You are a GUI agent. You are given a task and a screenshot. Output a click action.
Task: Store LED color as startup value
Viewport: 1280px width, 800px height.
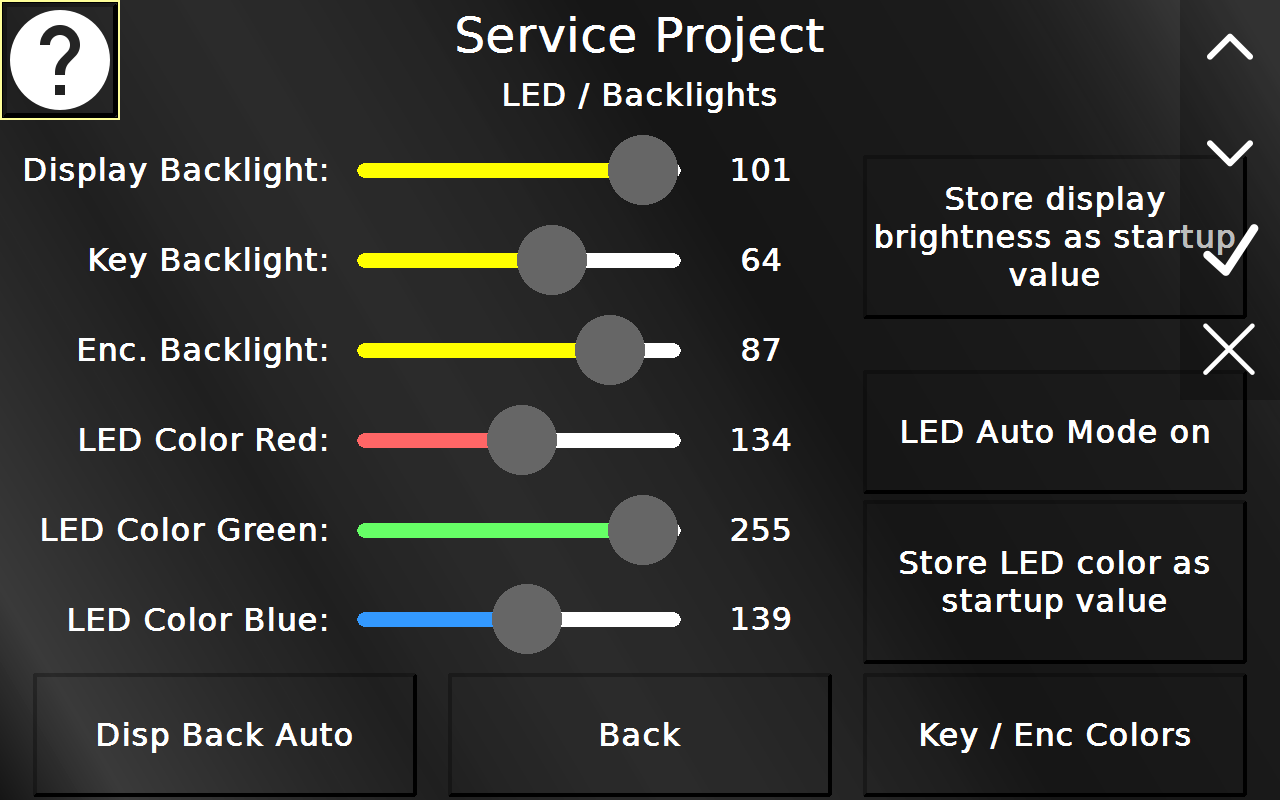point(1053,582)
